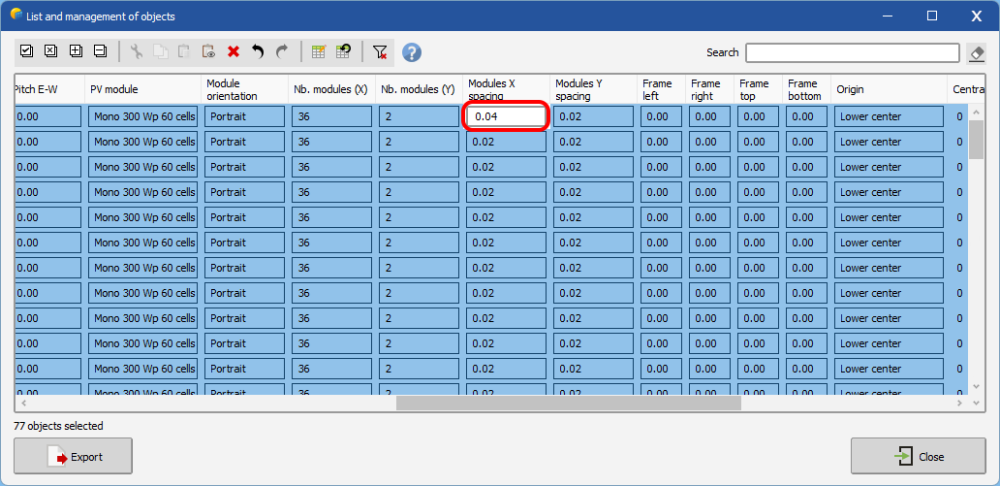This screenshot has height=486, width=1000.
Task: Select the first row's Origin Lower center cell
Action: click(x=888, y=117)
